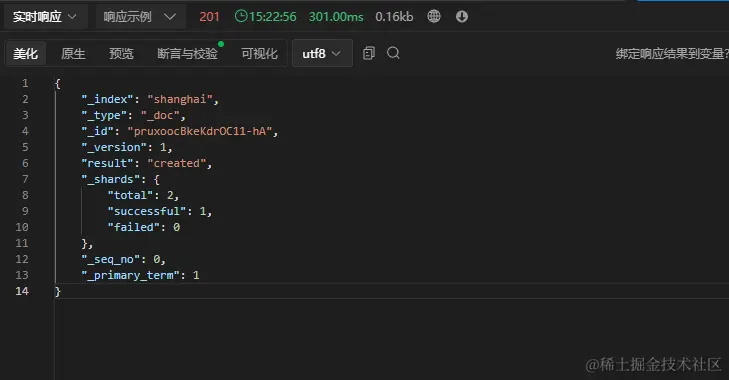Viewport: 729px width, 380px height.
Task: Click the clock icon beside 15:22:56
Action: pos(241,16)
